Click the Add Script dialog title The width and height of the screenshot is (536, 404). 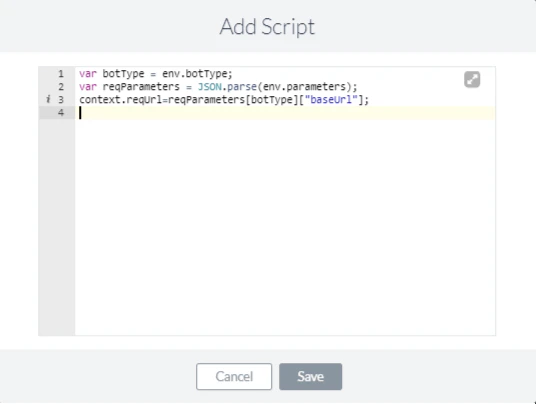tap(267, 27)
